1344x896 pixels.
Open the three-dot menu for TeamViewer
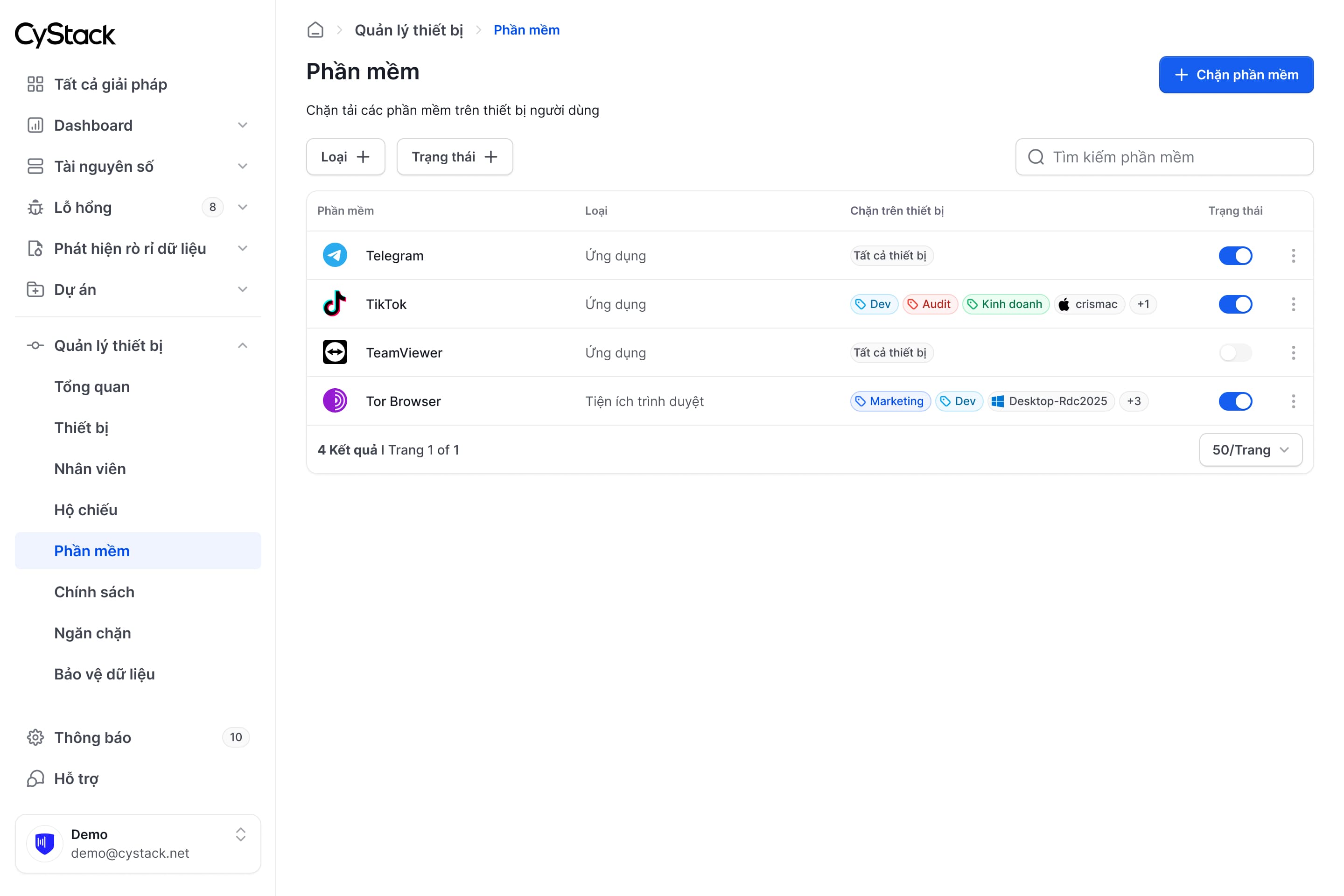(1293, 353)
